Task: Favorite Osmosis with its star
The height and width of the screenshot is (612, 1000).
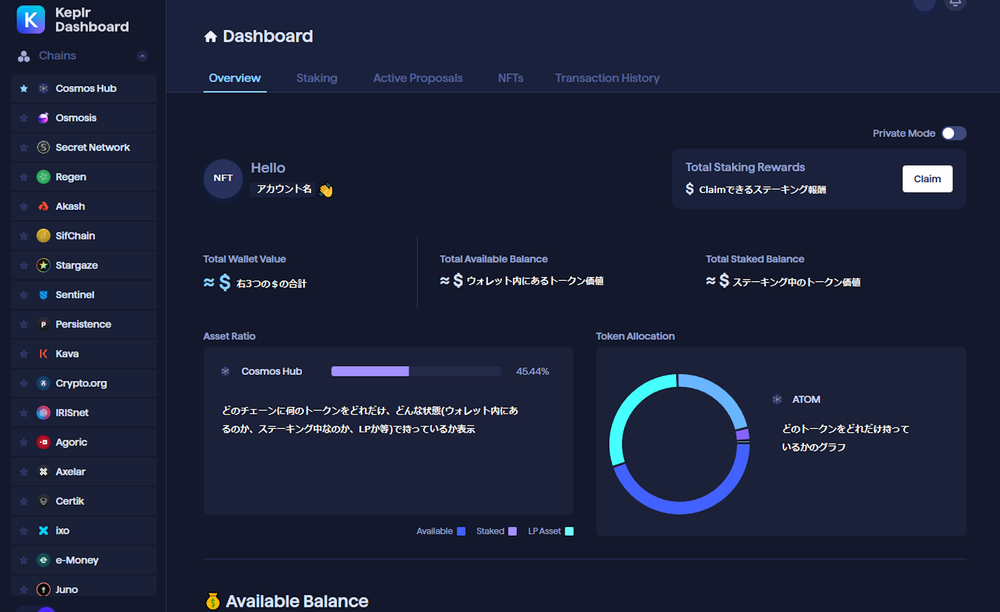Action: (24, 118)
